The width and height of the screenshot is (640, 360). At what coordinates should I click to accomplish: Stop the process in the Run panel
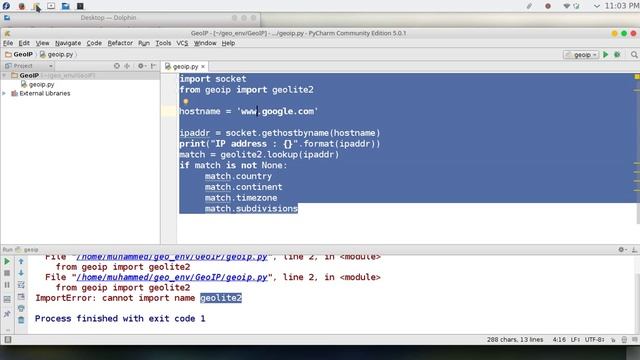[7, 273]
